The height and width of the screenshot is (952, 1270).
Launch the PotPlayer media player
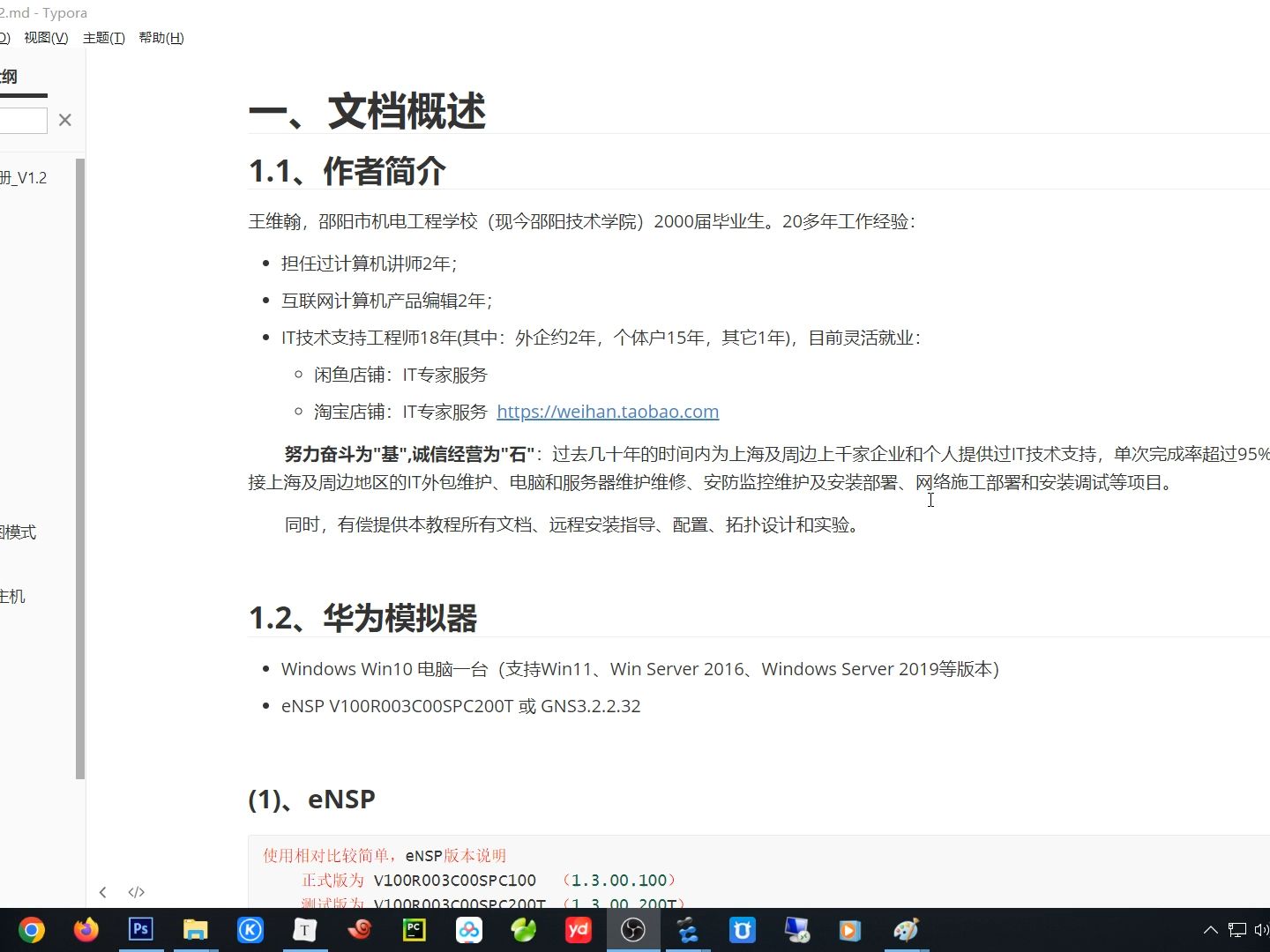[x=849, y=929]
